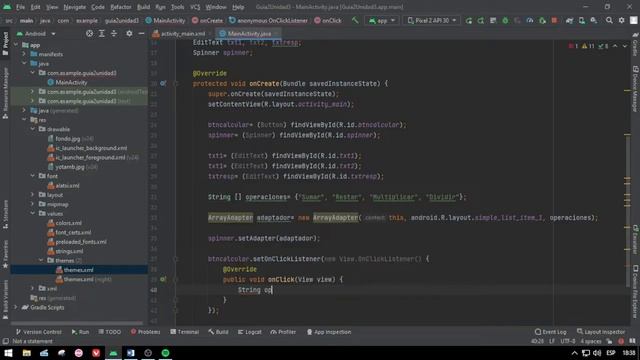Toggle the Favorites tool window
This screenshot has width=640, height=360.
[5, 254]
